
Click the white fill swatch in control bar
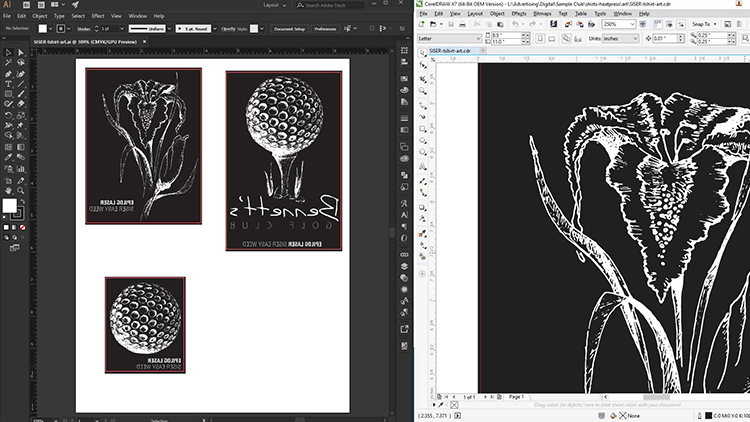[x=43, y=29]
